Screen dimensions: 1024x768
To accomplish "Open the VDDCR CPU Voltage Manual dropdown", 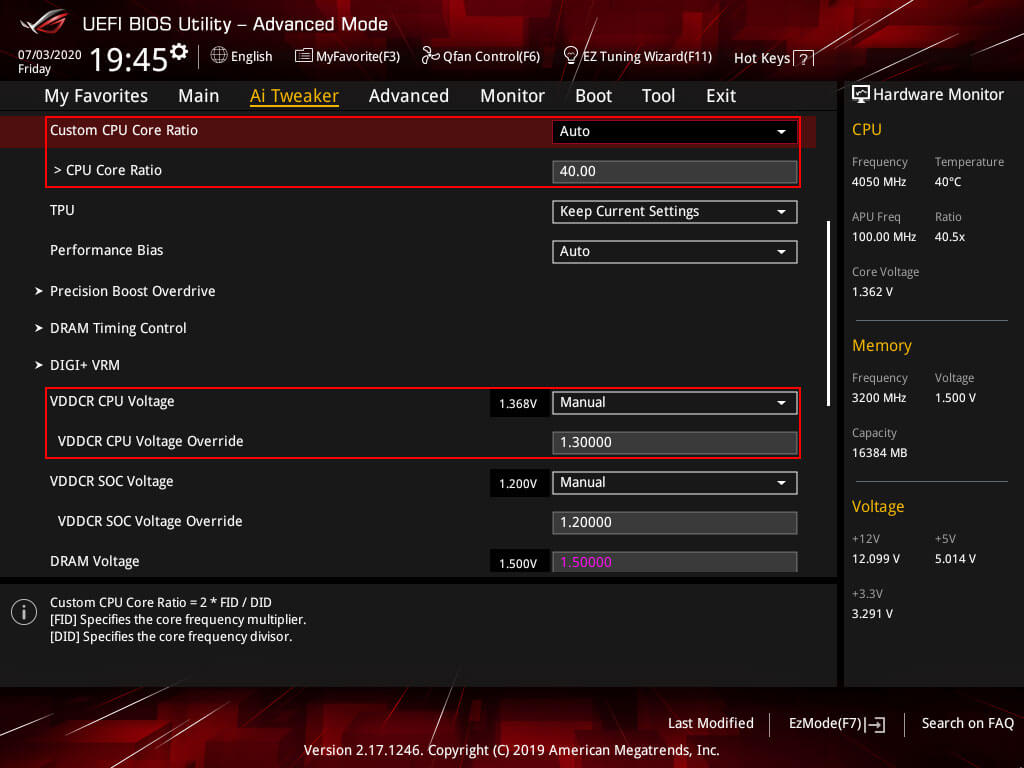I will [675, 402].
